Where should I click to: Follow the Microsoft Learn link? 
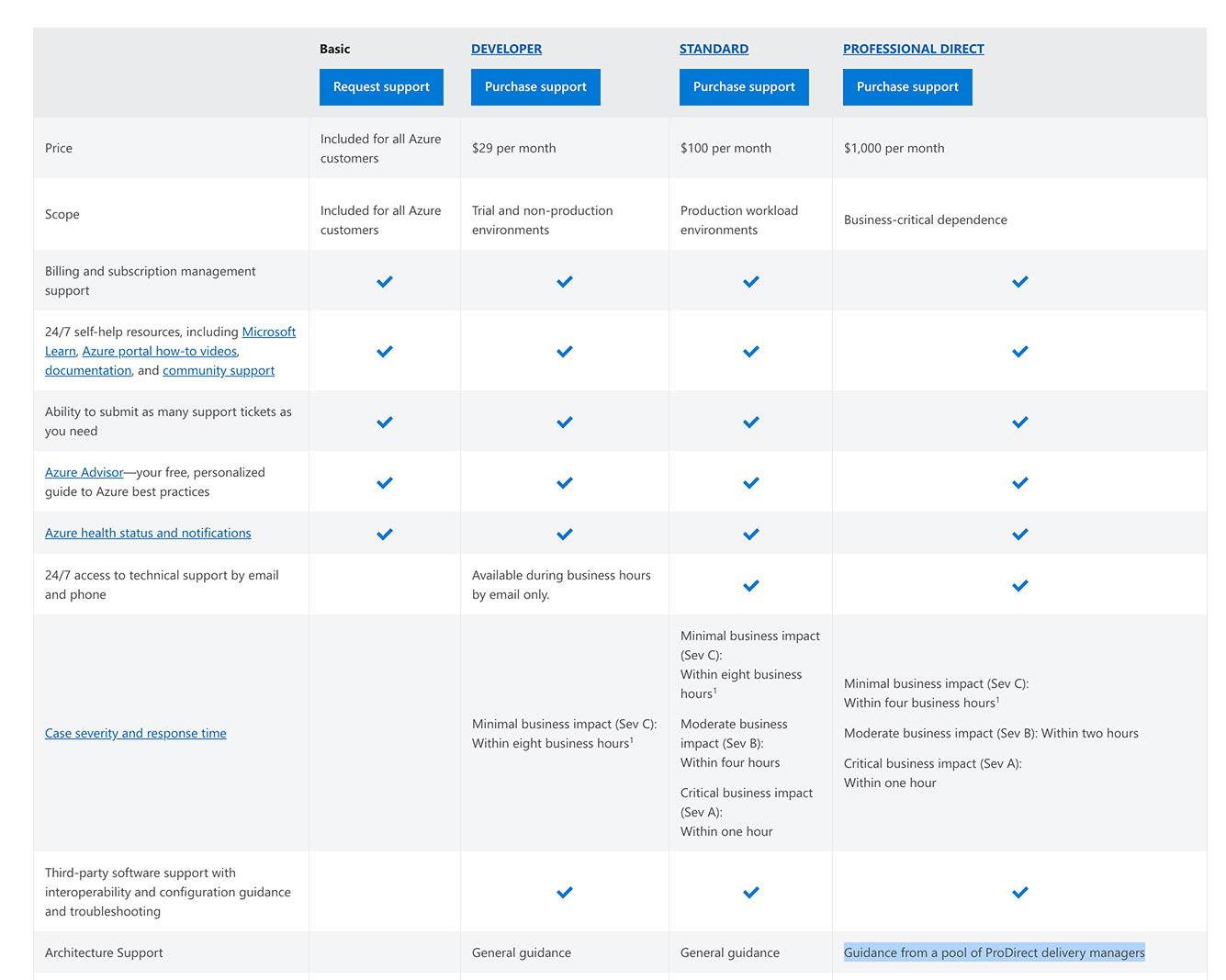[268, 332]
